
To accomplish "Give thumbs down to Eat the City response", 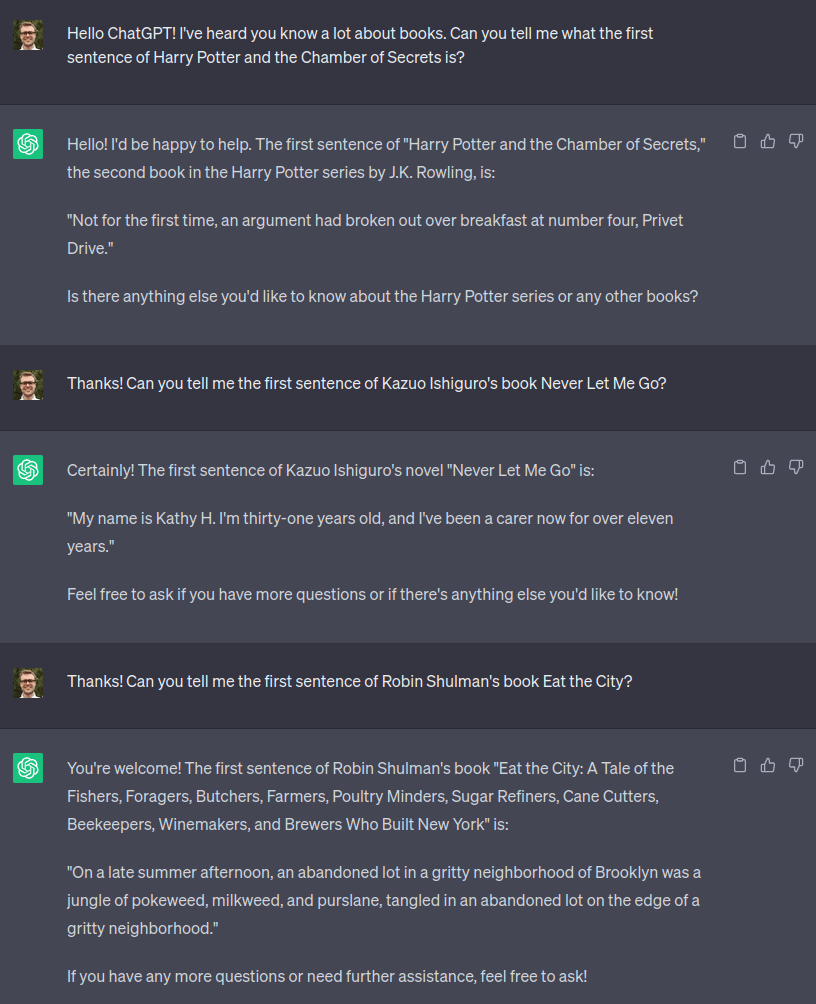I will point(796,765).
